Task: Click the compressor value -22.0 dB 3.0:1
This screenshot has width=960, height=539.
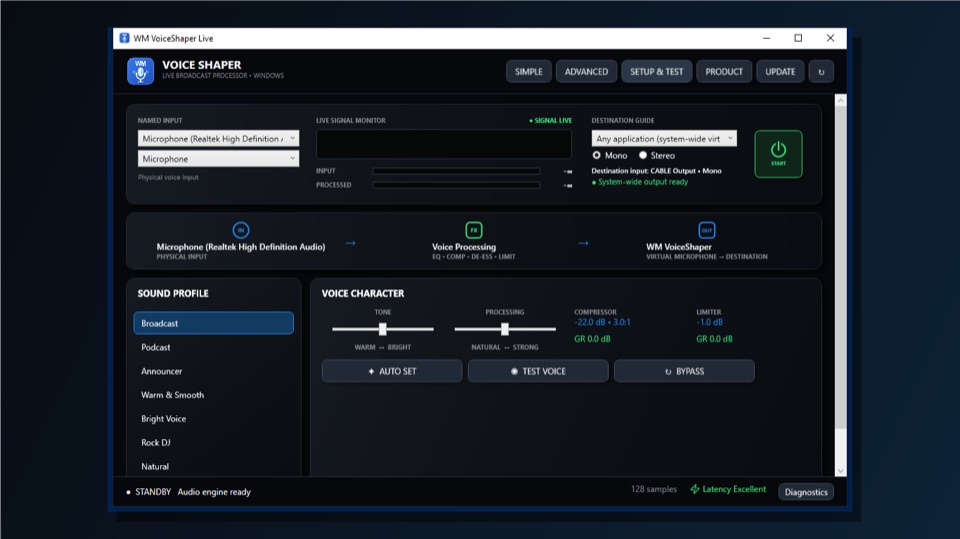Action: pyautogui.click(x=602, y=322)
